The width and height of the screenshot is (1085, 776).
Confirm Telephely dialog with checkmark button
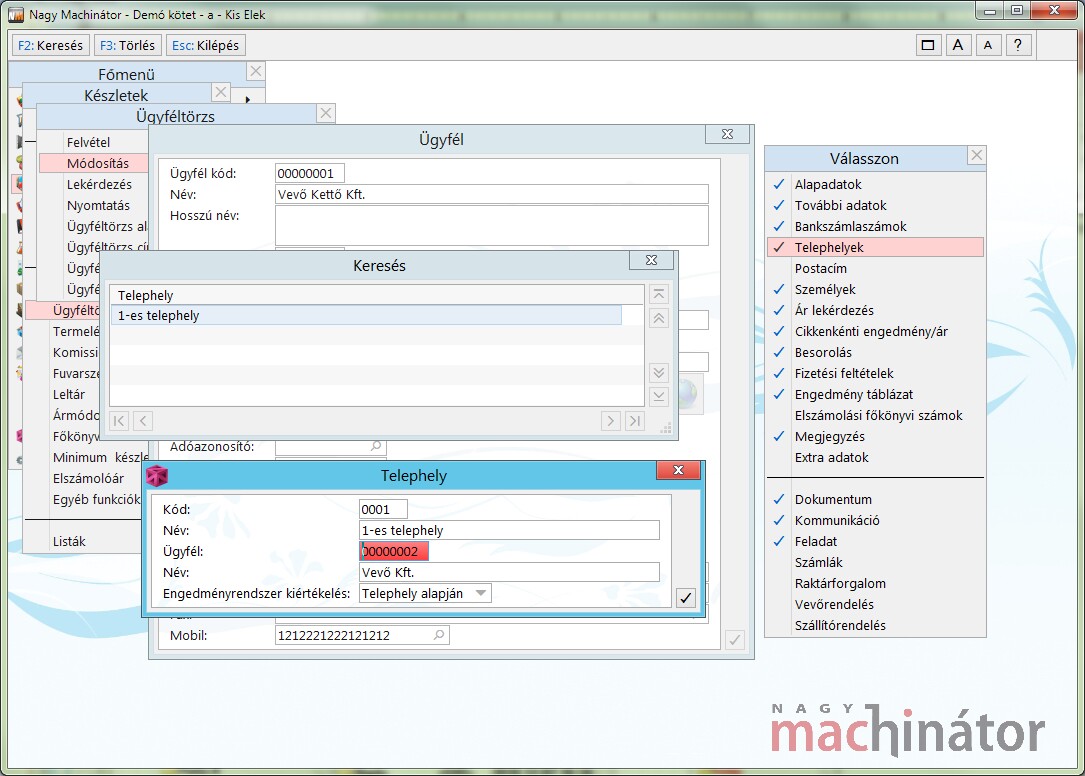[685, 598]
